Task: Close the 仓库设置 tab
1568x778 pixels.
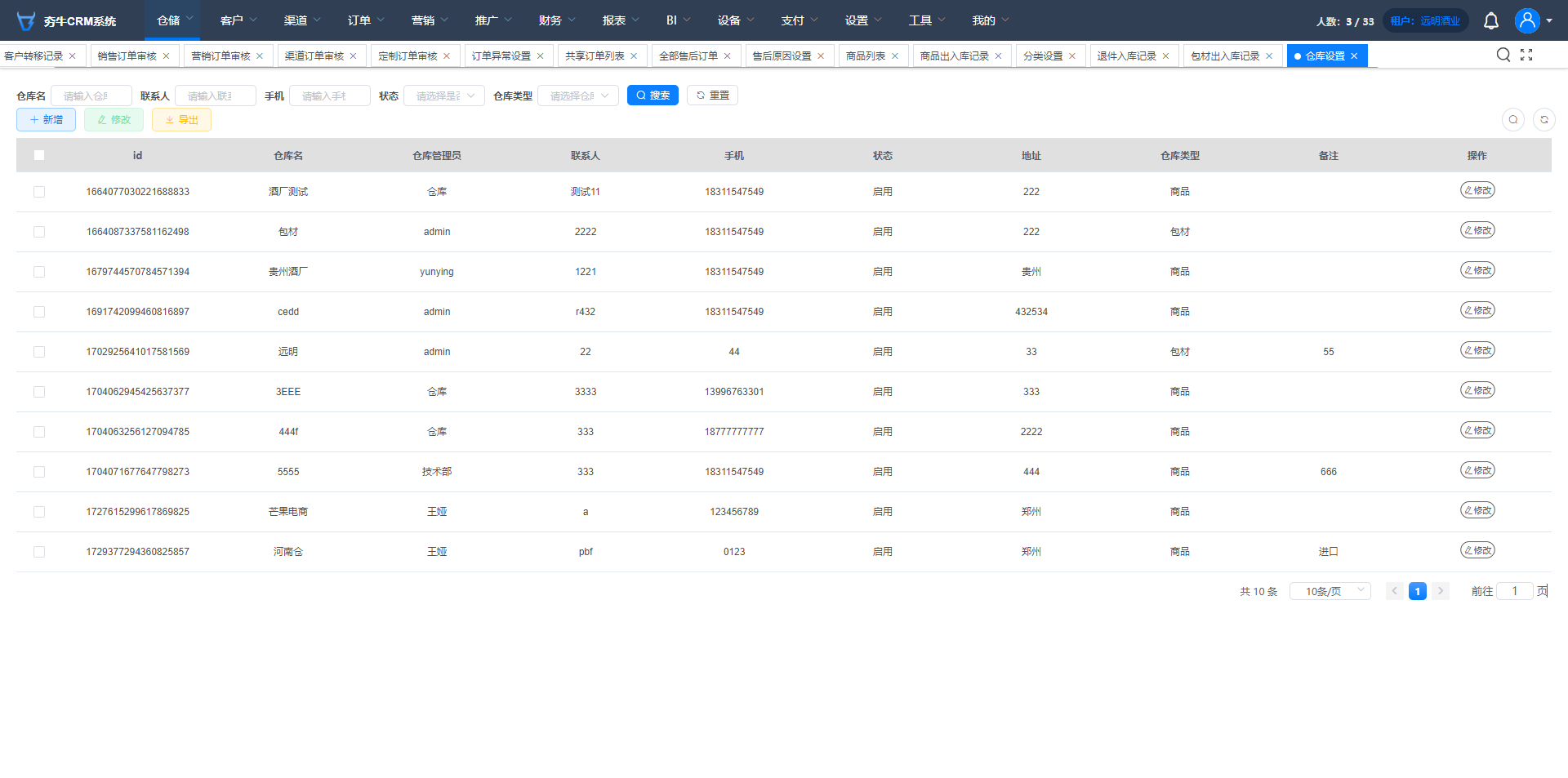Action: (1354, 56)
